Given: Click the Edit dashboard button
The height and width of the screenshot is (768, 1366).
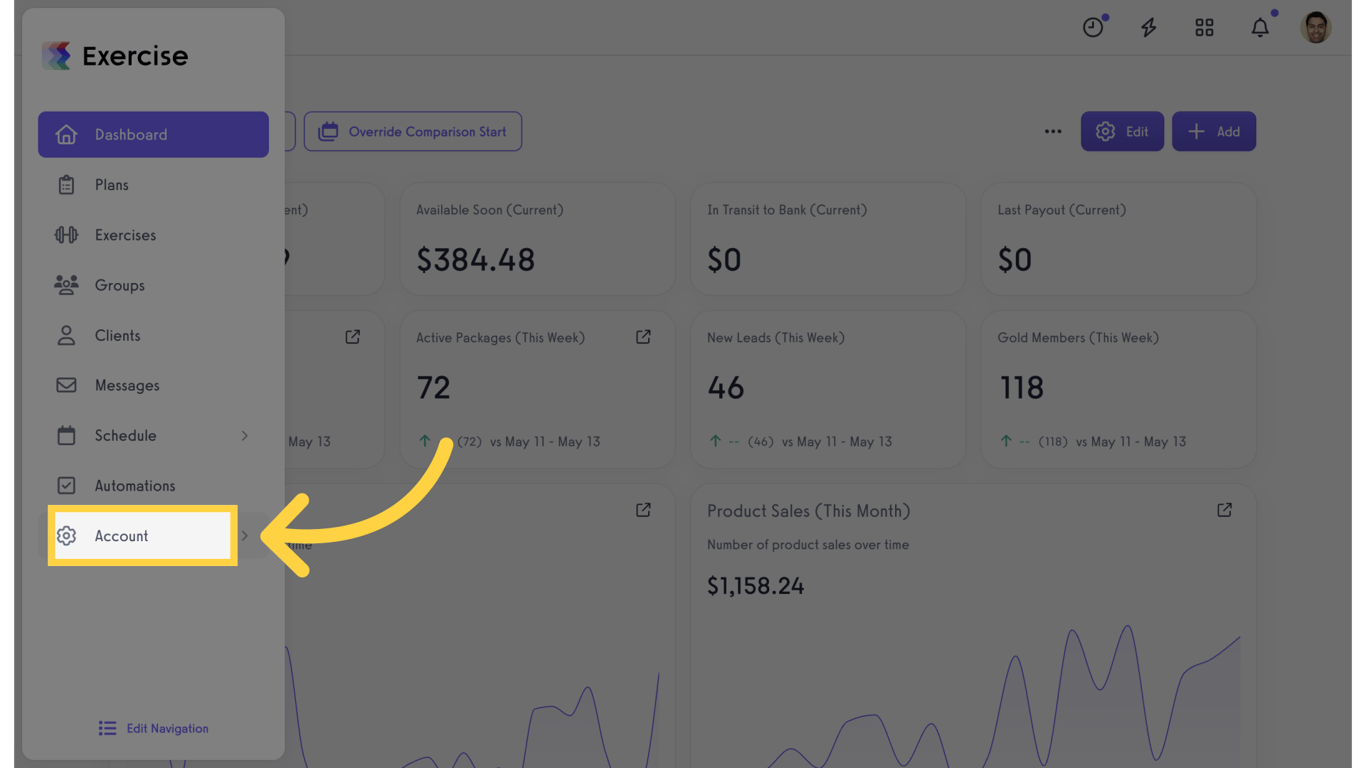Looking at the screenshot, I should click(x=1122, y=131).
